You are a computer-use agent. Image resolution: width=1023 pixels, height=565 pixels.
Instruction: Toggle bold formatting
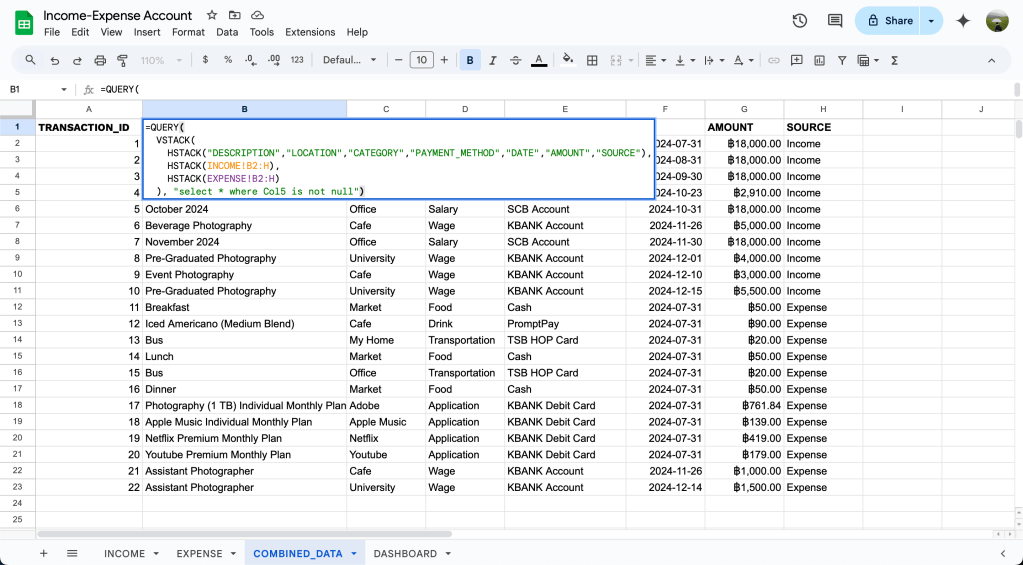470,60
